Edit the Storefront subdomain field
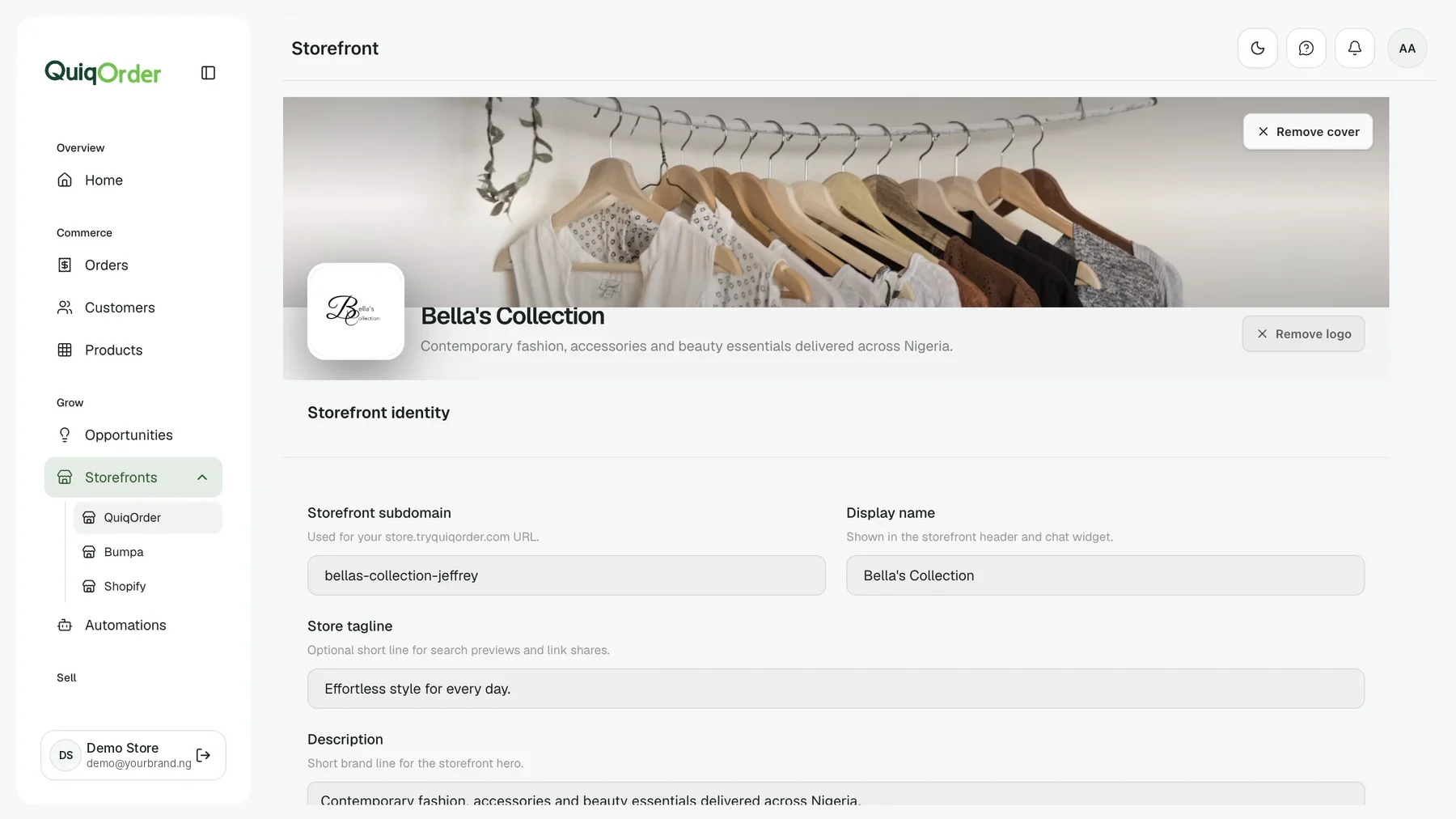The width and height of the screenshot is (1456, 819). (566, 575)
